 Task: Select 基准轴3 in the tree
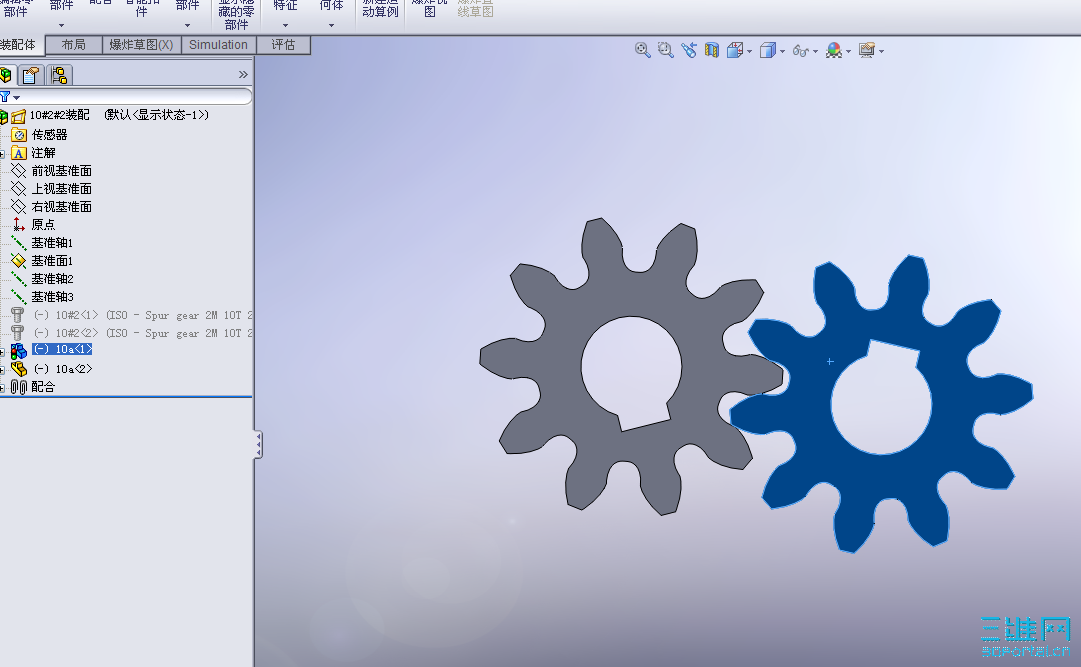tap(52, 297)
